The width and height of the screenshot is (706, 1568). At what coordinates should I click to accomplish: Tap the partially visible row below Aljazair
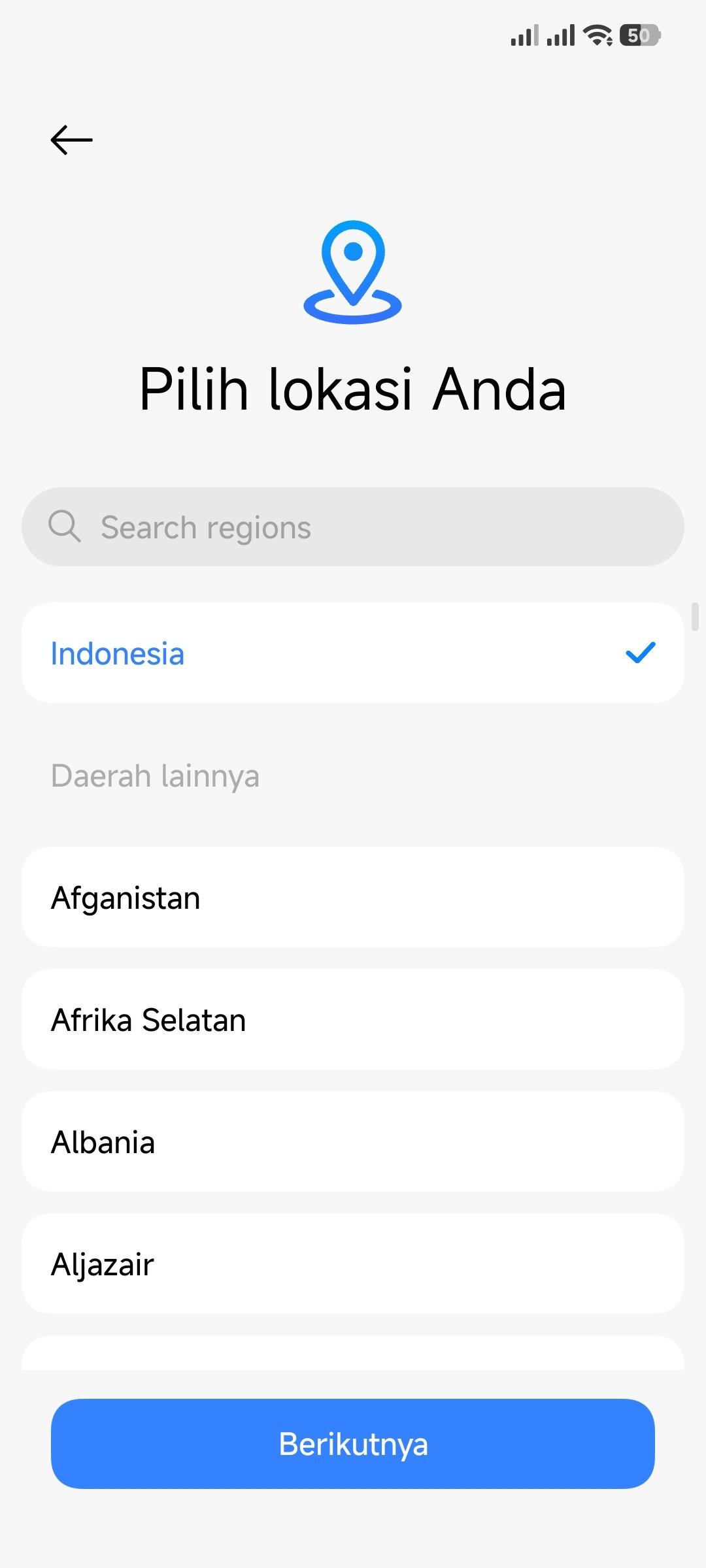click(x=353, y=1354)
